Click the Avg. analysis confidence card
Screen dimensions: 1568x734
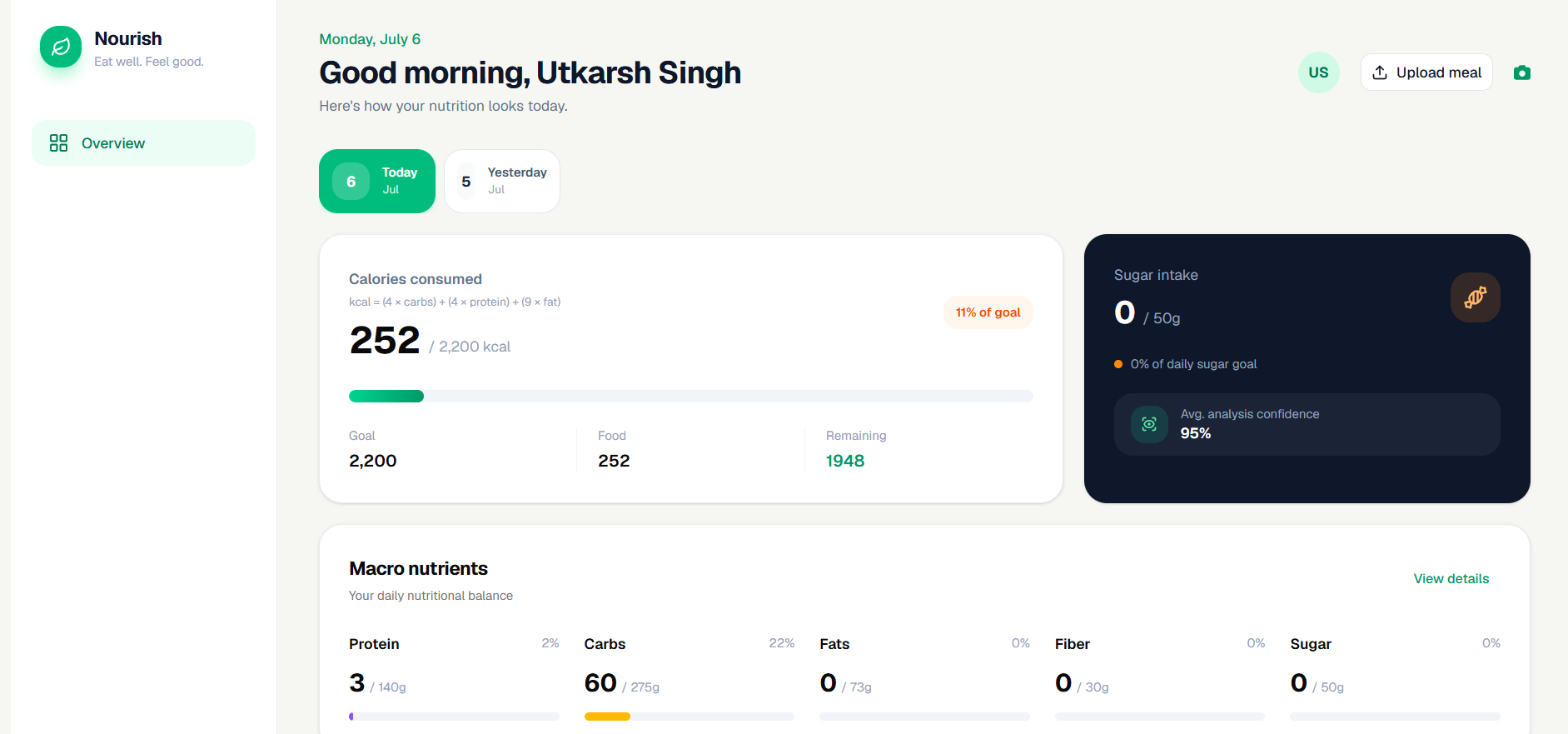coord(1307,424)
